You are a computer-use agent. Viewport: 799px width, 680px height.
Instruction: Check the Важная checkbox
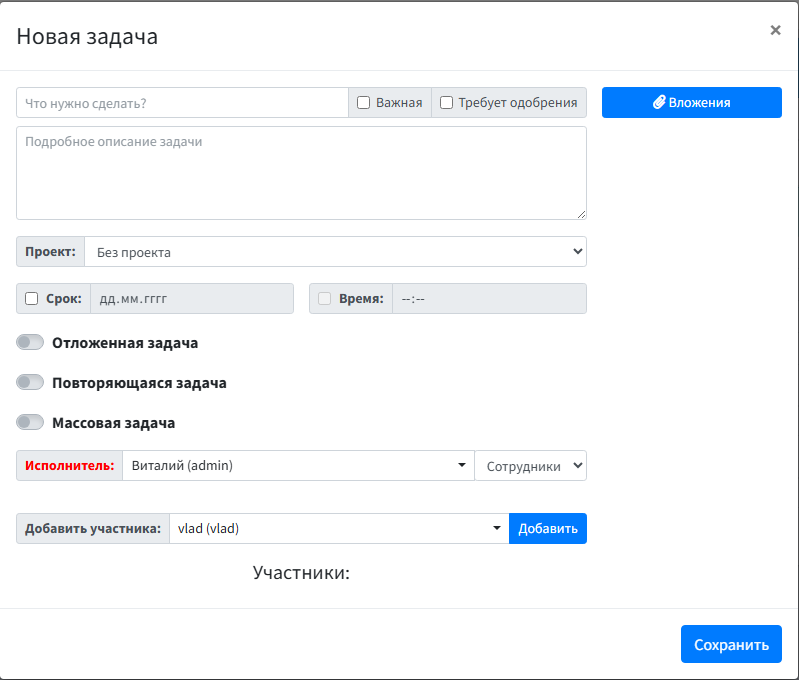[364, 102]
